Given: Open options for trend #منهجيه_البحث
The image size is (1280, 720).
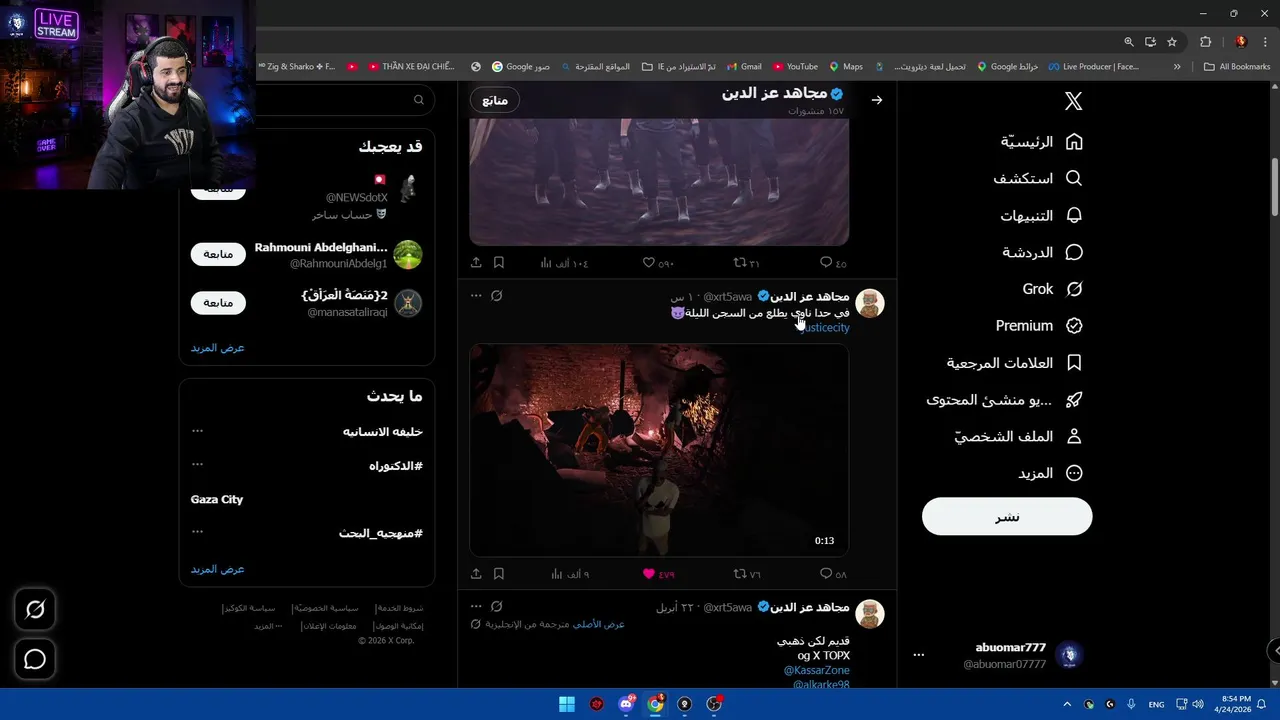Looking at the screenshot, I should [x=198, y=533].
